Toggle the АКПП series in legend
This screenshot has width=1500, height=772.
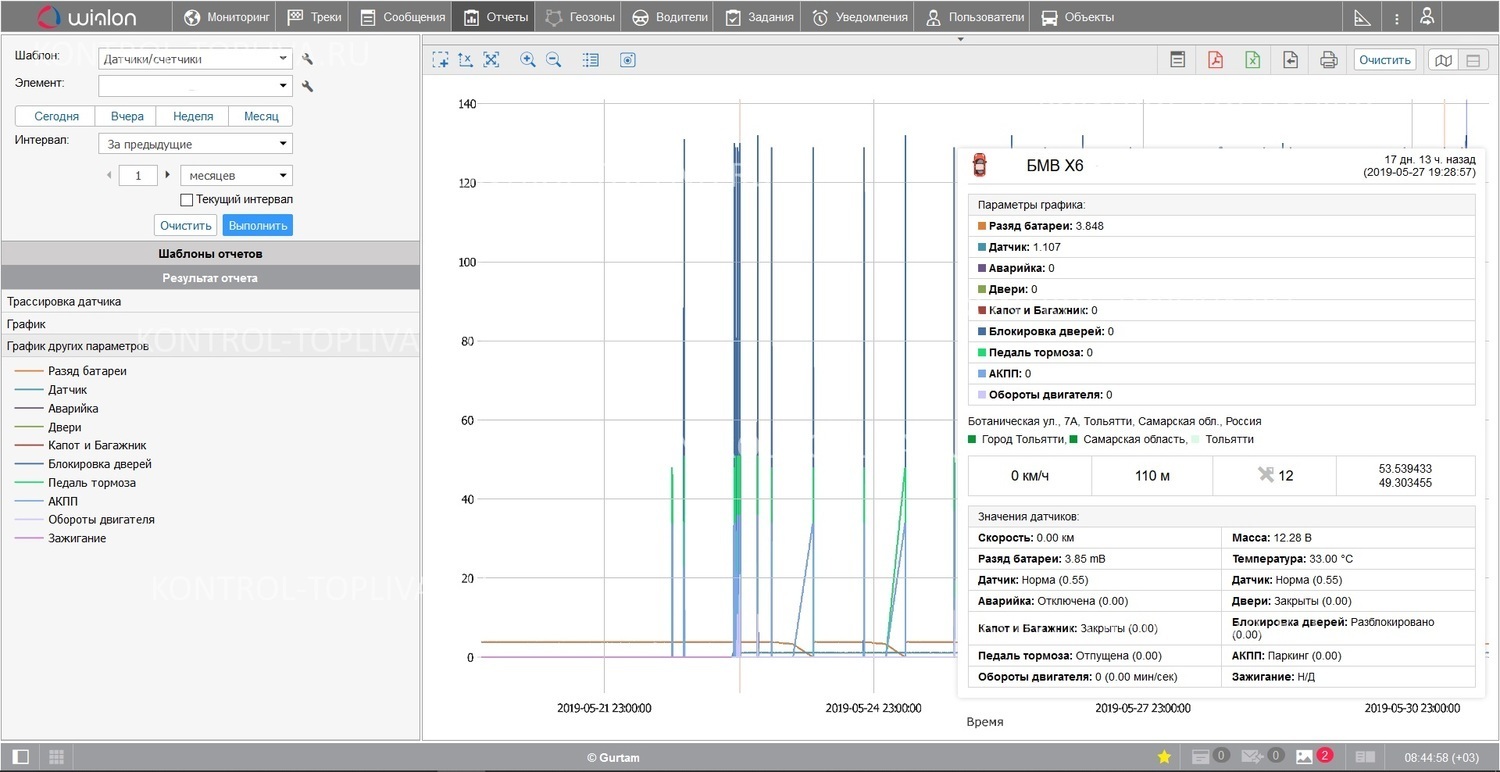pos(46,501)
